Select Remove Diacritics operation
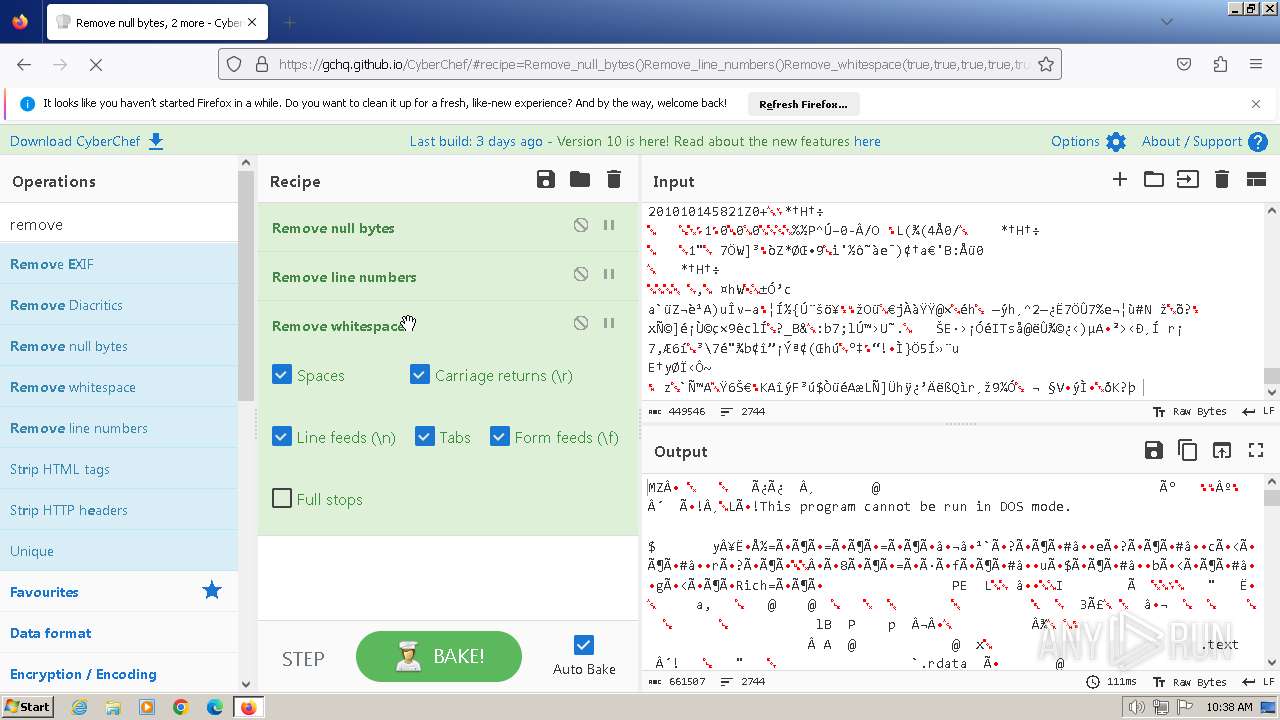Image resolution: width=1280 pixels, height=720 pixels. (119, 305)
